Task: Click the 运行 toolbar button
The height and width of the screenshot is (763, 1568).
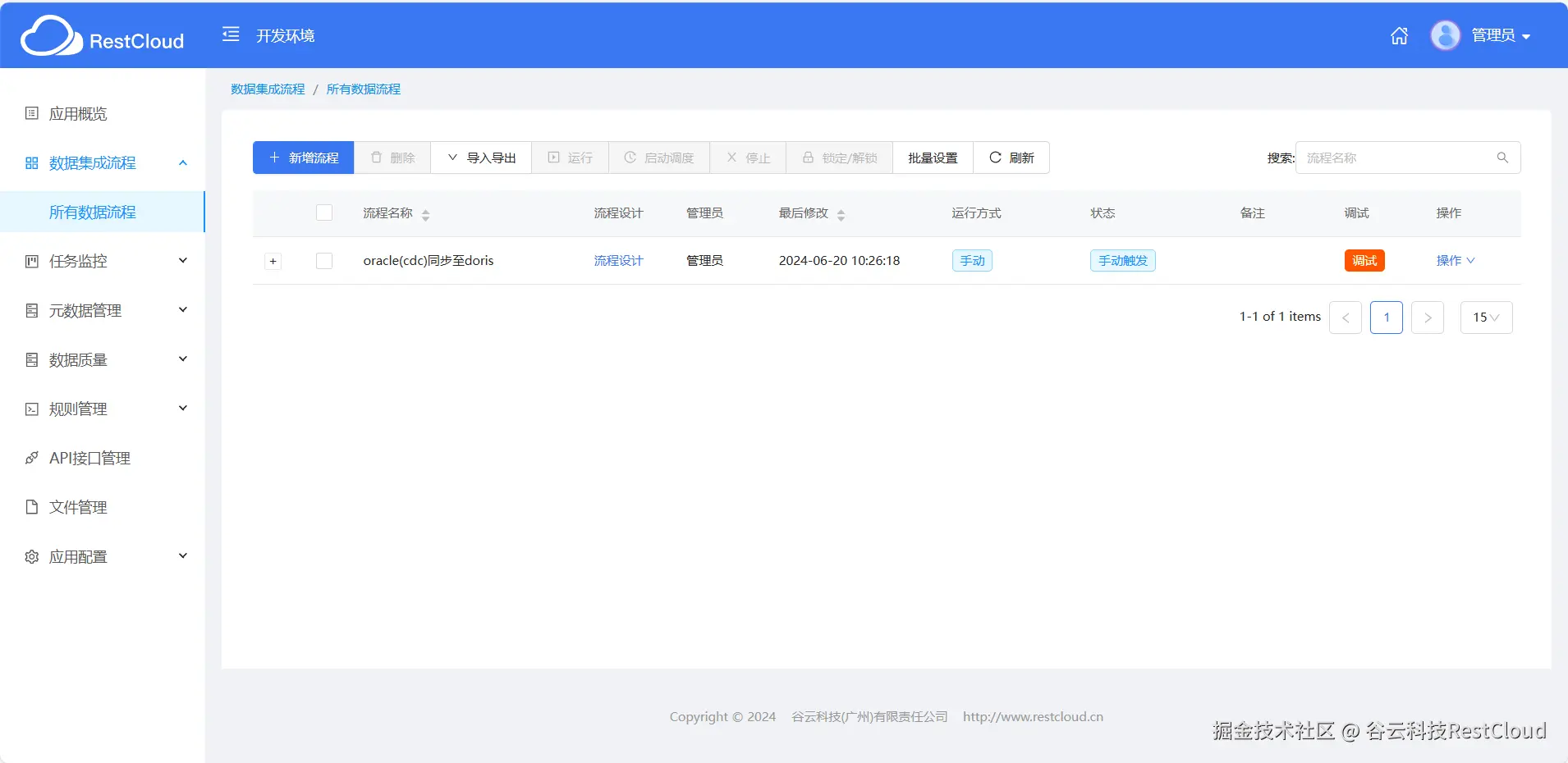Action: (x=571, y=158)
